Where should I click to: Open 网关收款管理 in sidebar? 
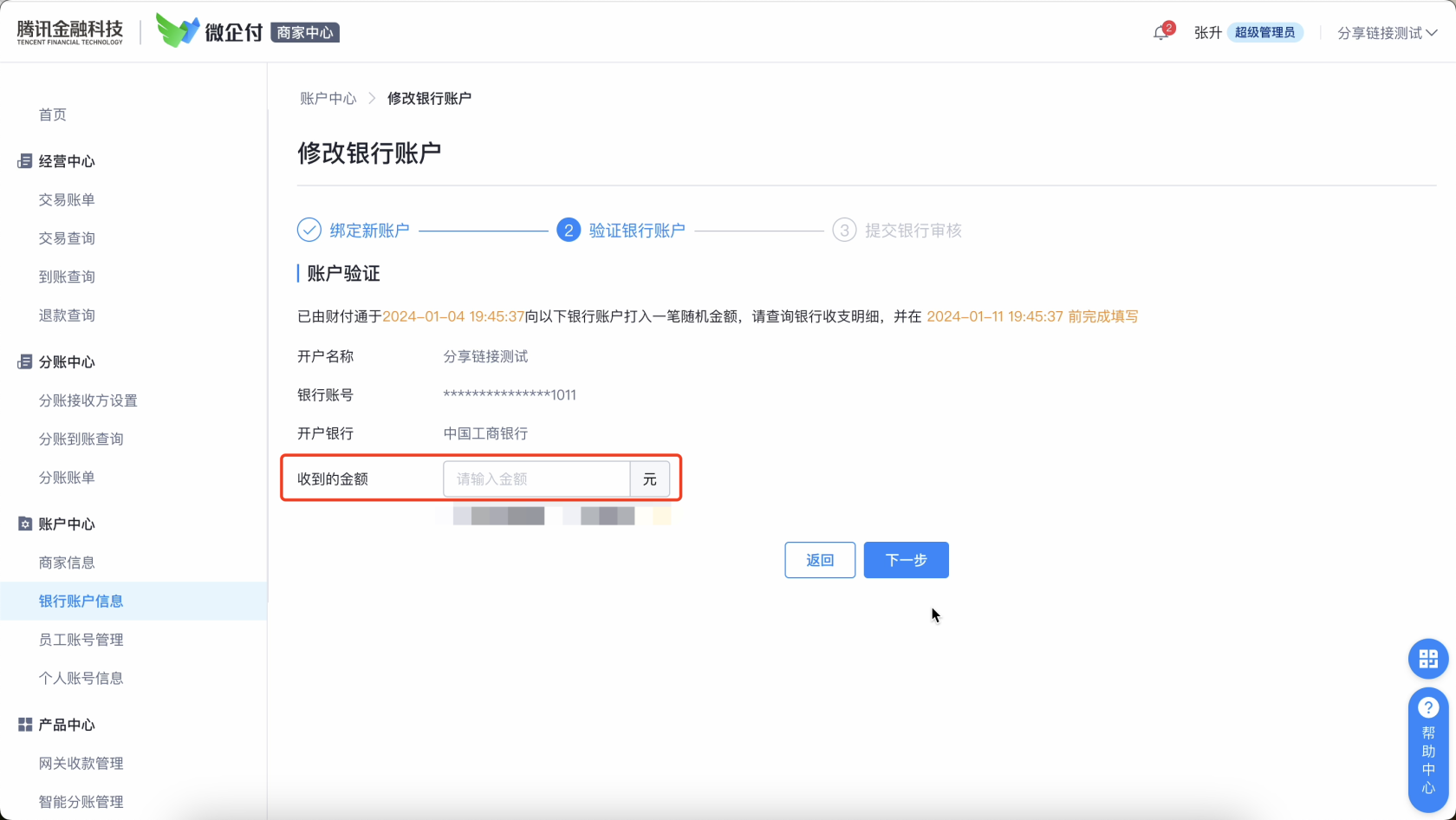pyautogui.click(x=81, y=764)
